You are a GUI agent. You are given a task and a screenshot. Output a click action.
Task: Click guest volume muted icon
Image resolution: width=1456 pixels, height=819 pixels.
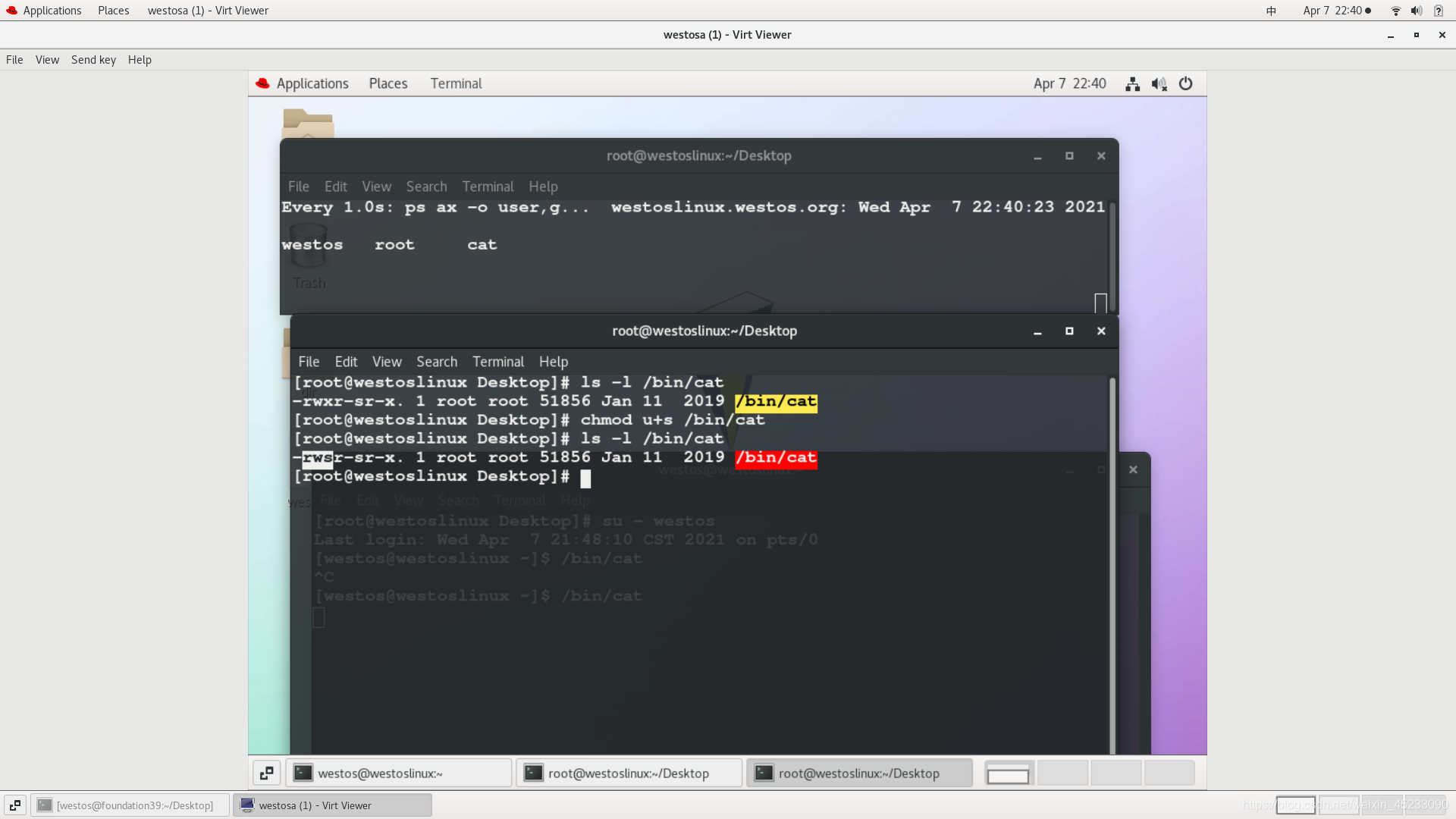coord(1159,84)
